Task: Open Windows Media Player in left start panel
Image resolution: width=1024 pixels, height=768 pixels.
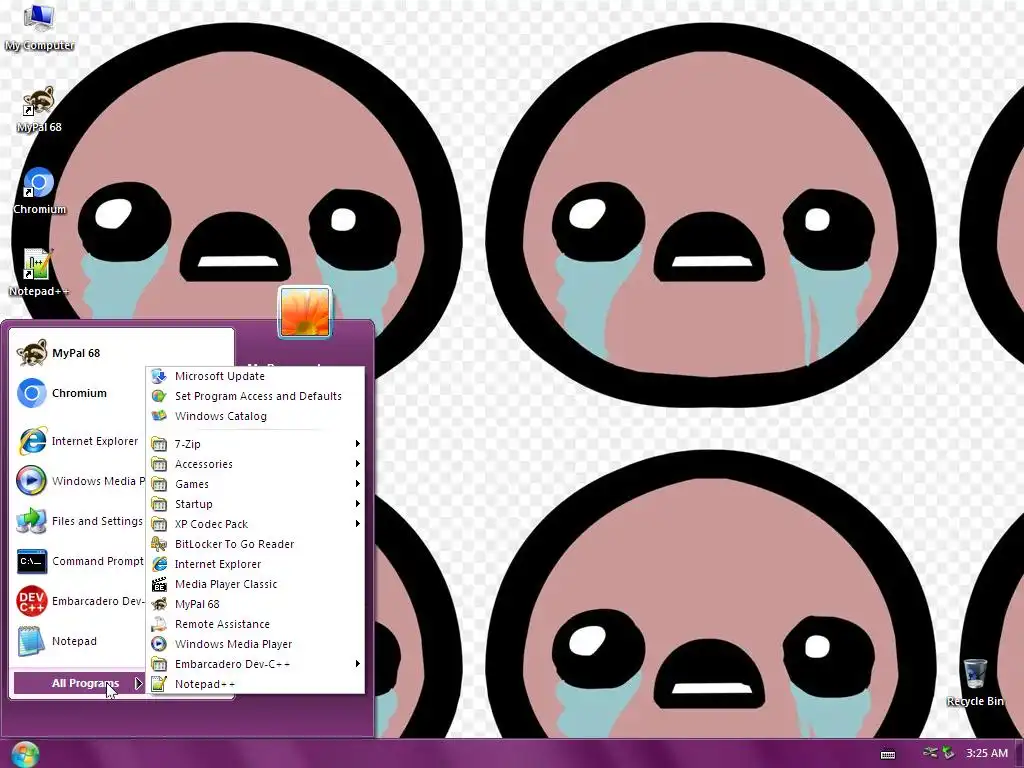Action: pos(78,481)
